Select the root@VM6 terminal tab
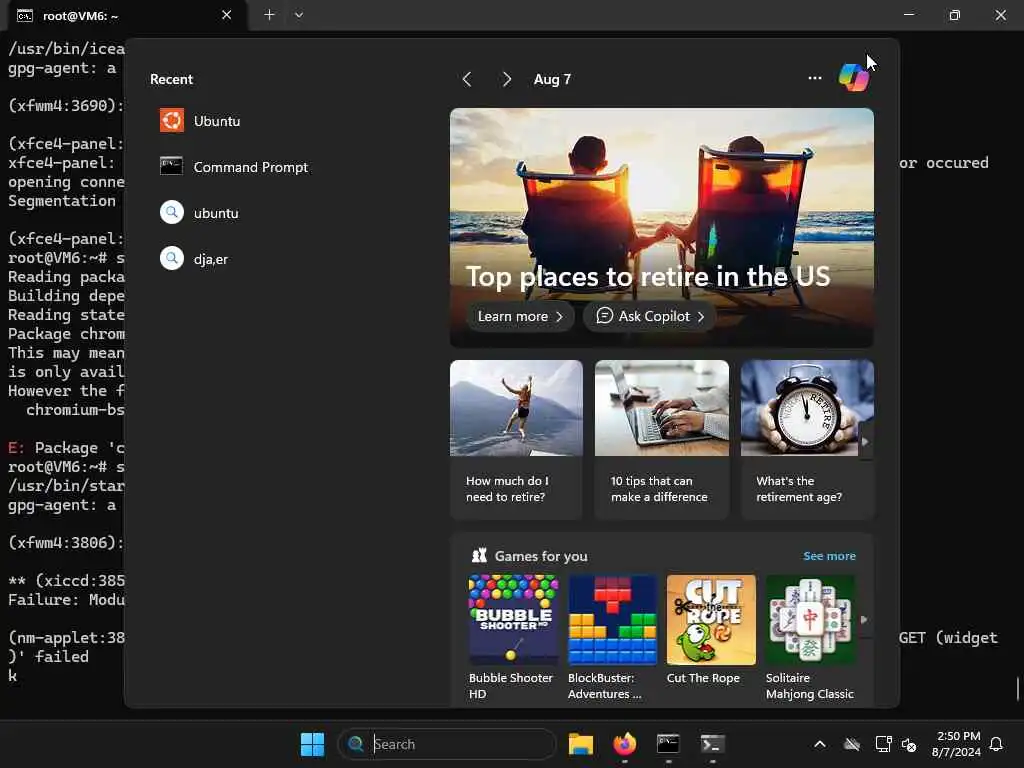Image resolution: width=1024 pixels, height=768 pixels. [127, 16]
